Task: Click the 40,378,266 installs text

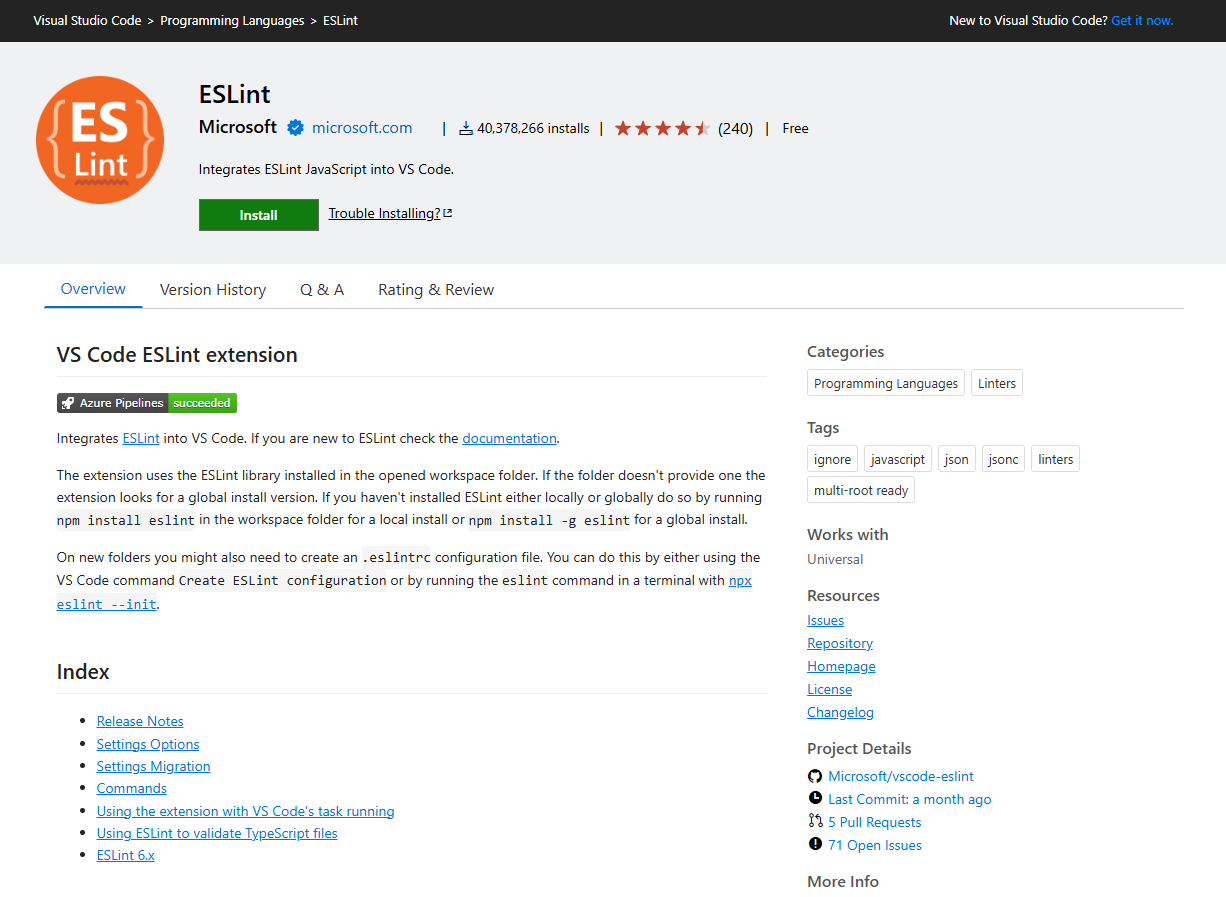Action: (x=533, y=128)
